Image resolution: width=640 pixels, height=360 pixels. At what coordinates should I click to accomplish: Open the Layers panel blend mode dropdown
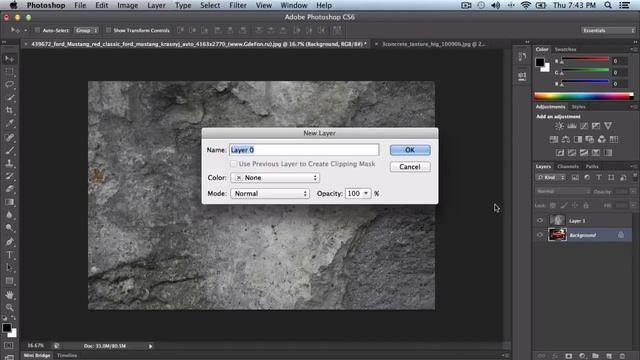(x=563, y=191)
